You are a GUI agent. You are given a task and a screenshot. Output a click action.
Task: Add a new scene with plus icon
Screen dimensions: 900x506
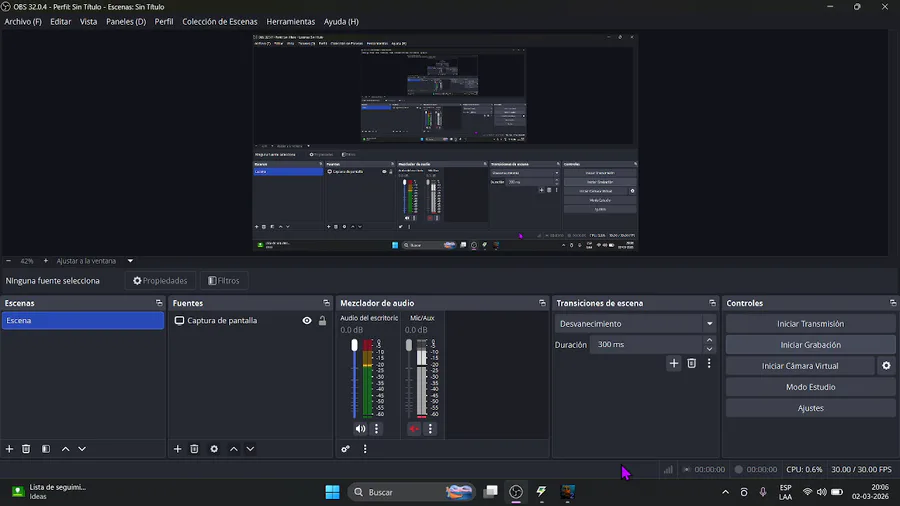pos(9,449)
